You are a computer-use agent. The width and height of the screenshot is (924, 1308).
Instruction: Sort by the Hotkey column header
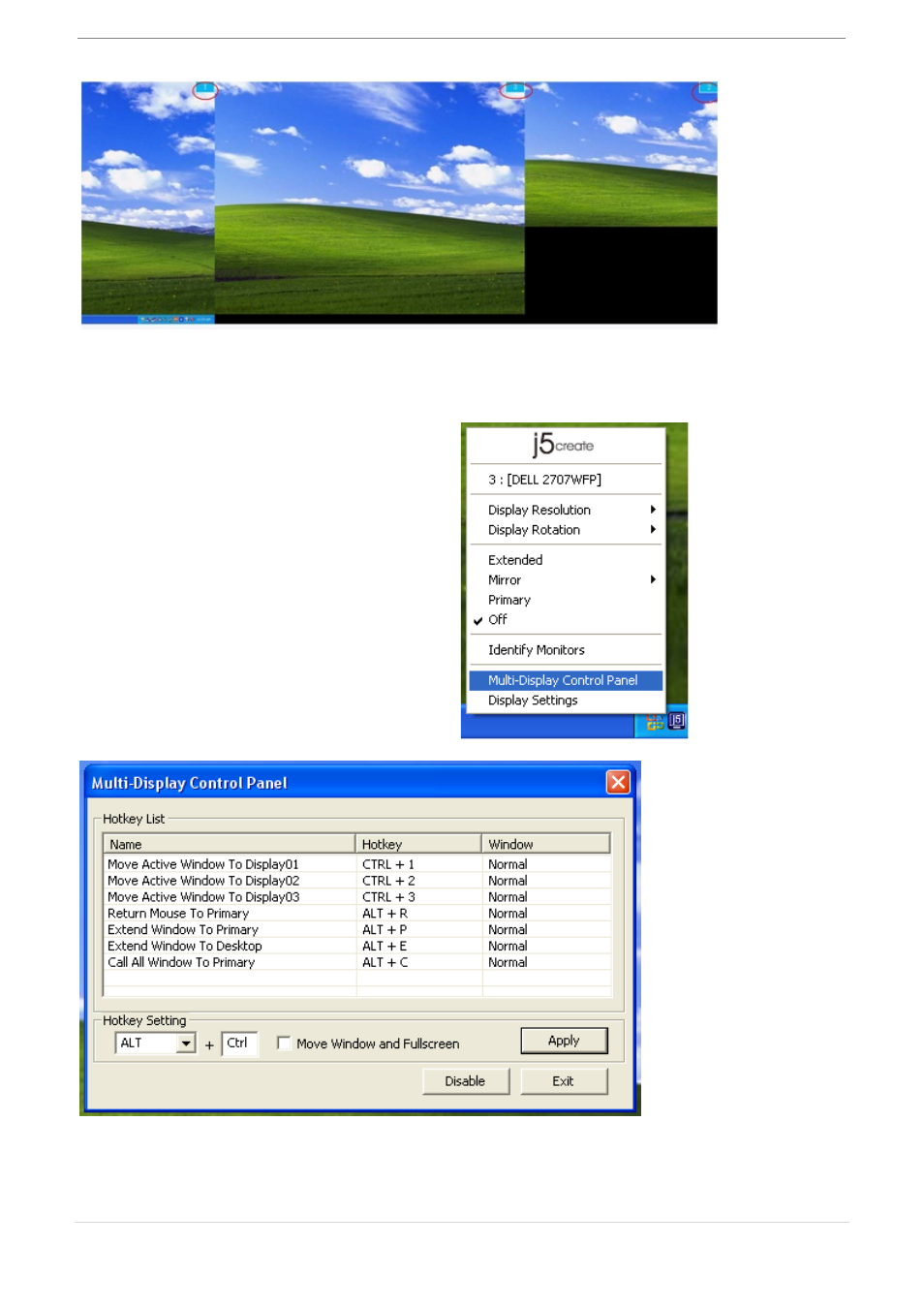[x=418, y=845]
